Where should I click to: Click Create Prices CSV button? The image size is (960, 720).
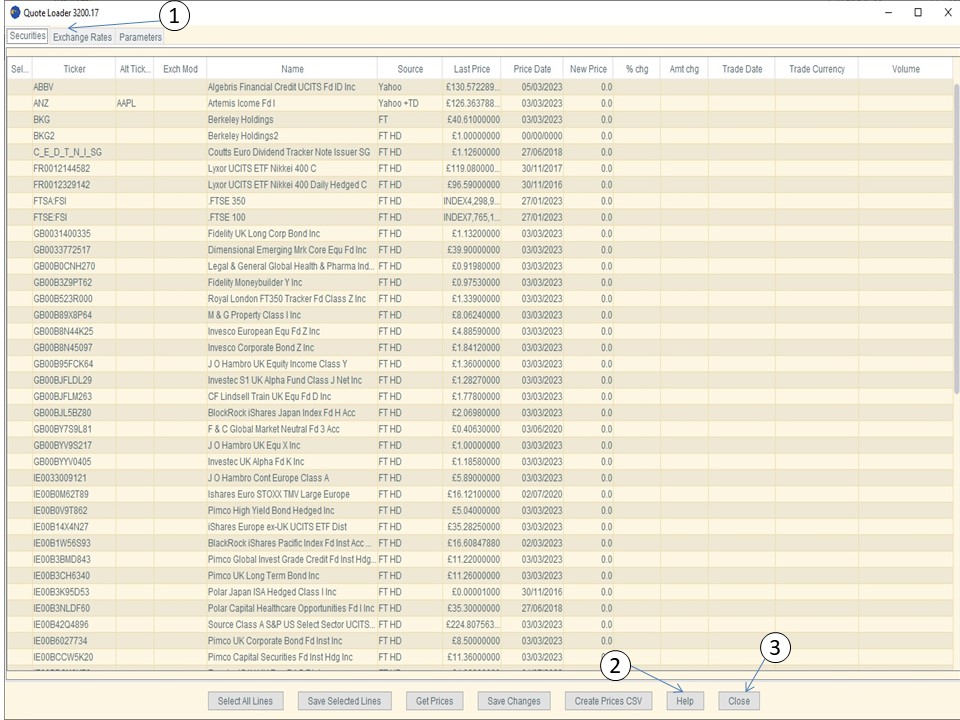(x=608, y=701)
